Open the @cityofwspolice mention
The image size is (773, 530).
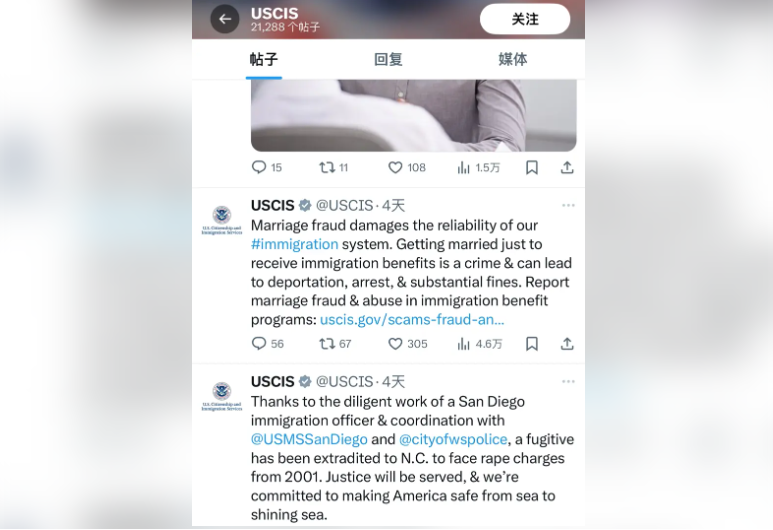click(x=453, y=439)
